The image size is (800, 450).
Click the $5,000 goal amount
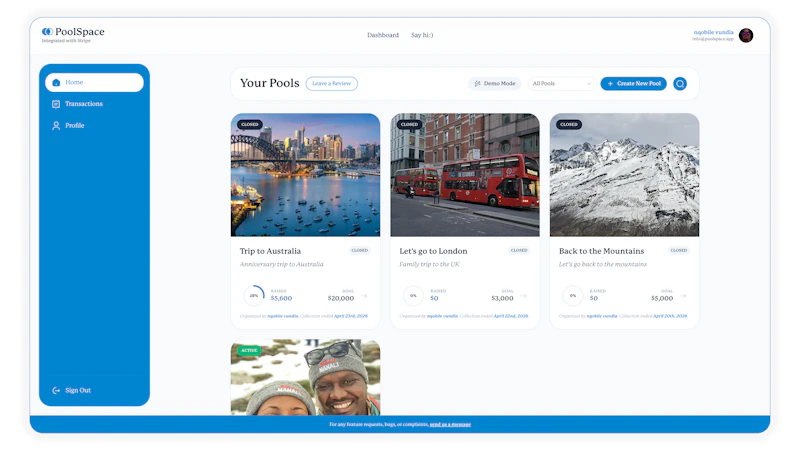(662, 298)
